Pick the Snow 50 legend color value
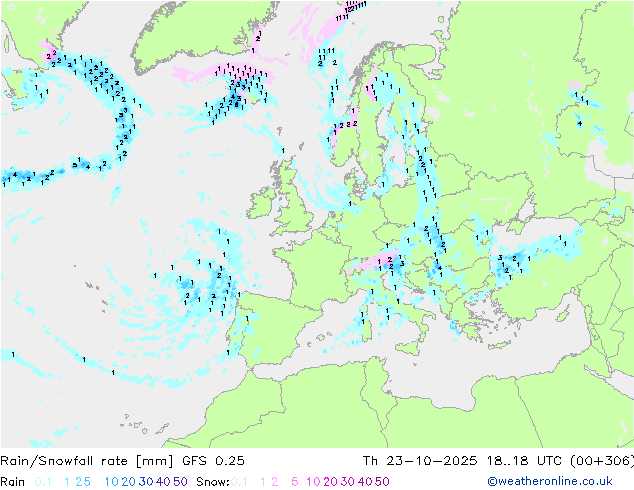 pos(382,482)
